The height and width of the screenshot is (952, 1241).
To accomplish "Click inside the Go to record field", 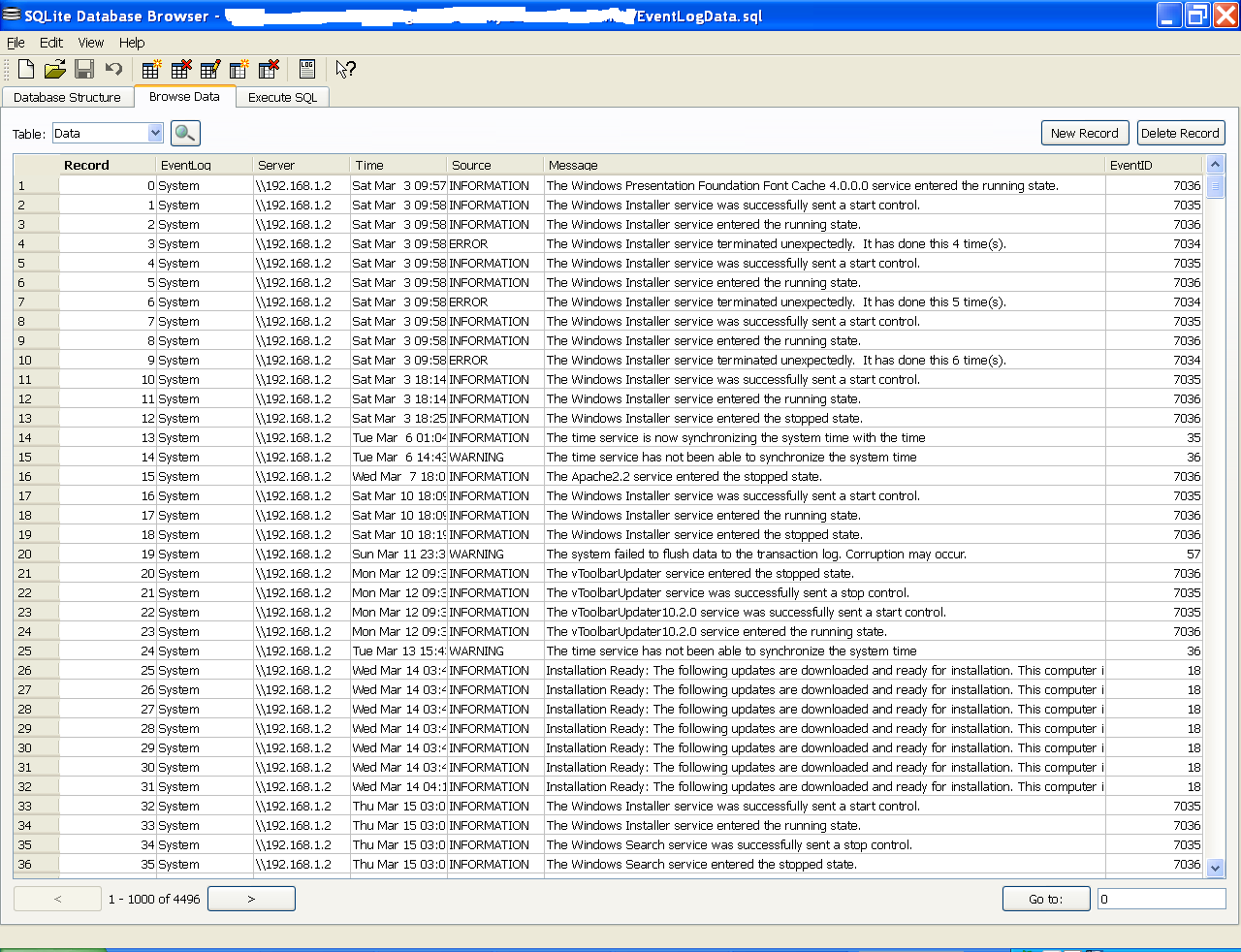I will [1161, 899].
